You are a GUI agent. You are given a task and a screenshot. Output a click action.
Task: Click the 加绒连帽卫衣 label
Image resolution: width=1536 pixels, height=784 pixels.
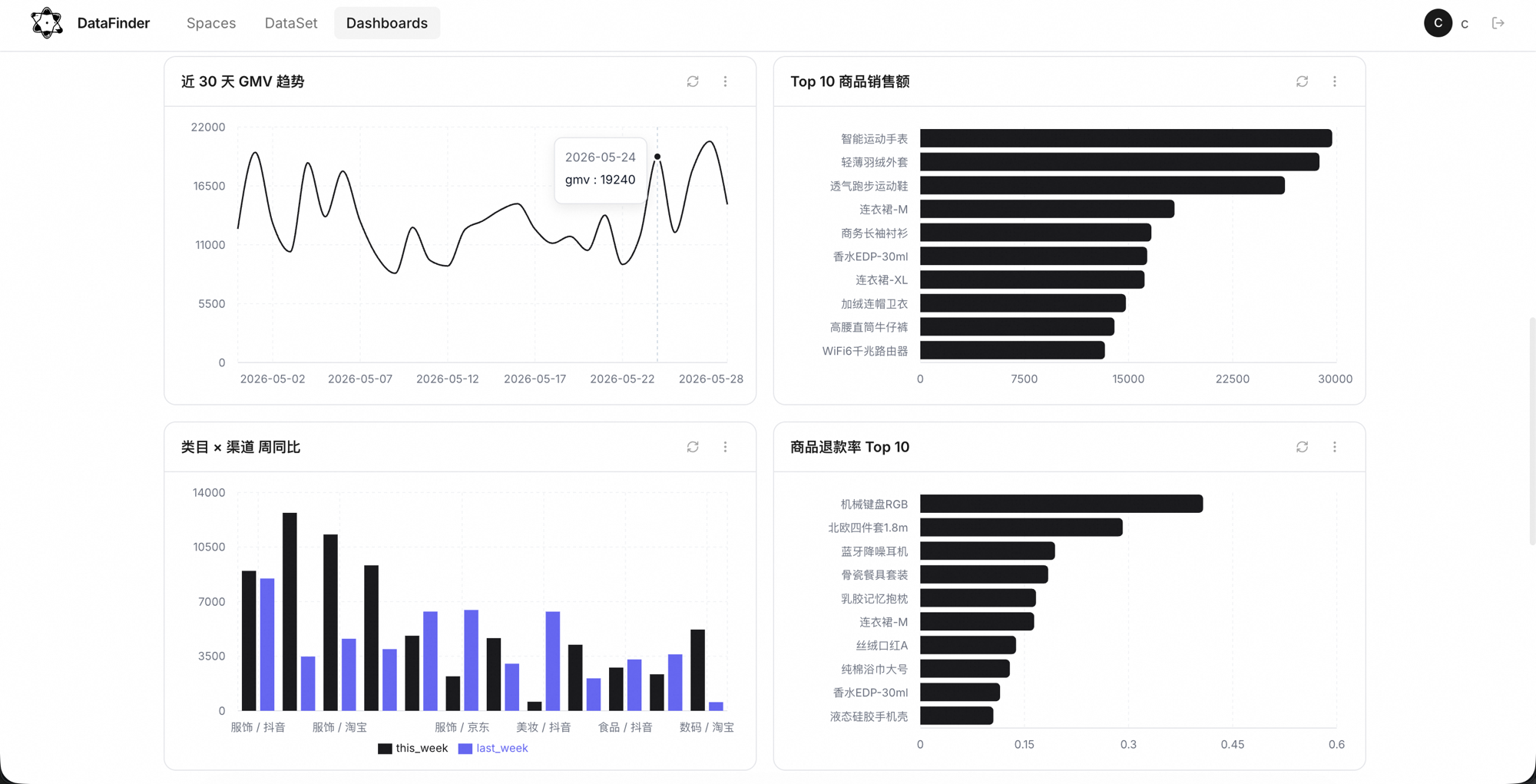click(x=874, y=304)
